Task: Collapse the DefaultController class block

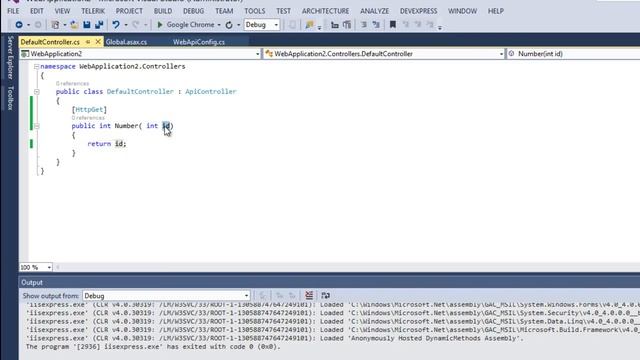Action: (x=37, y=92)
